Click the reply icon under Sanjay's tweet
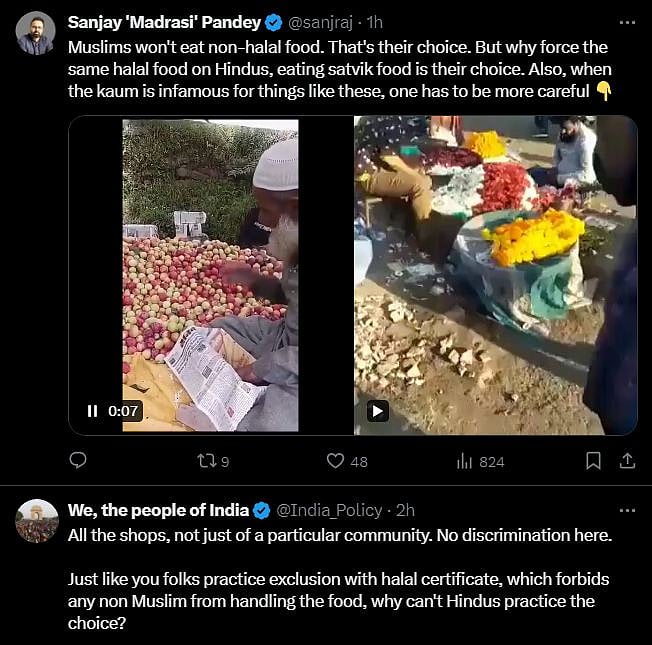The height and width of the screenshot is (645, 652). [x=78, y=461]
